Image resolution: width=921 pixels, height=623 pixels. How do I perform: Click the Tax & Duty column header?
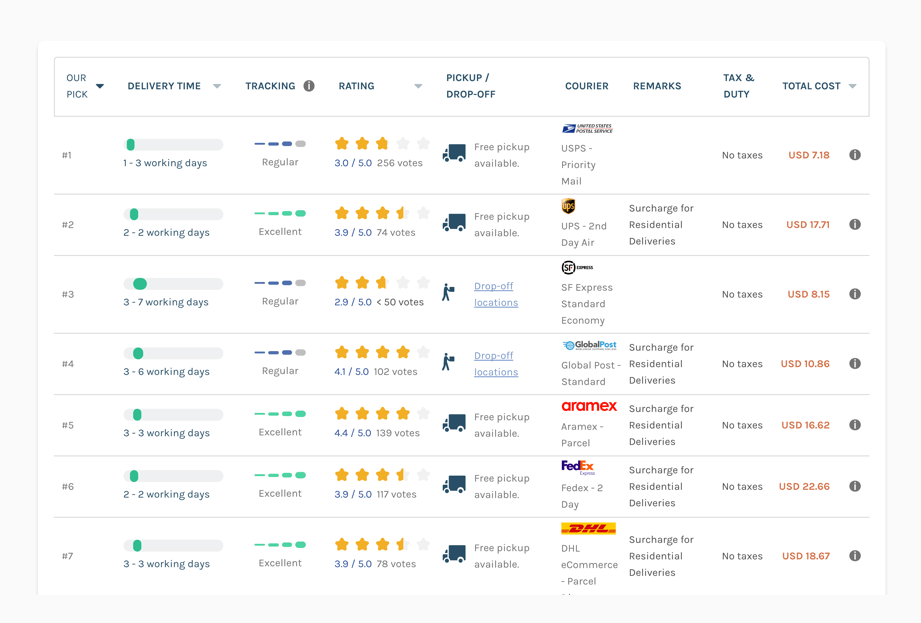click(738, 86)
